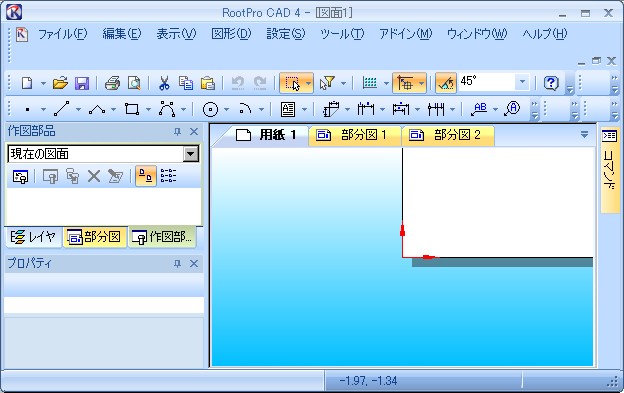Expand the 現在の図面 combo box
The image size is (624, 393).
click(x=191, y=154)
